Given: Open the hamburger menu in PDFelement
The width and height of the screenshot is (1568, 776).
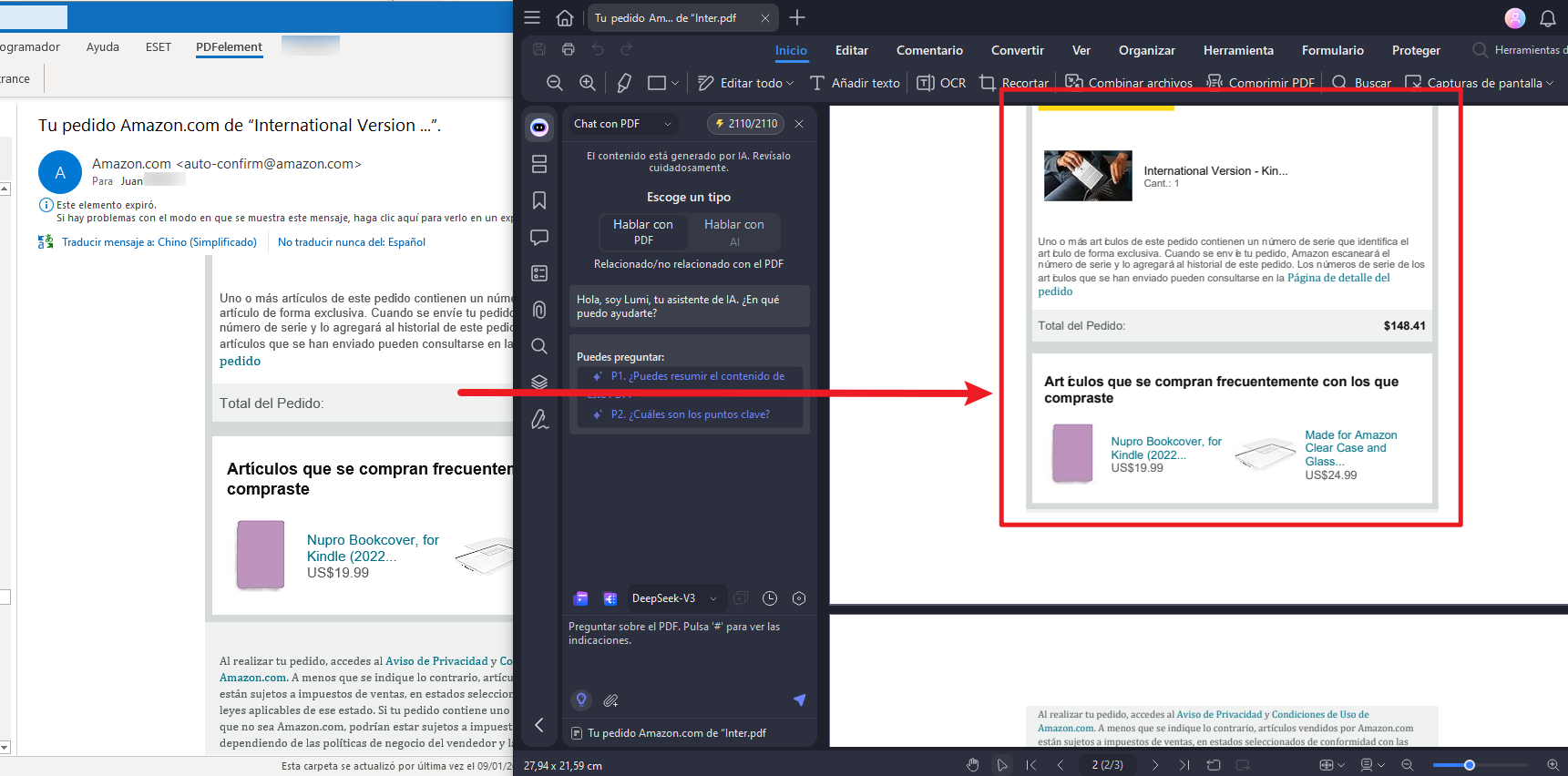Looking at the screenshot, I should coord(532,18).
